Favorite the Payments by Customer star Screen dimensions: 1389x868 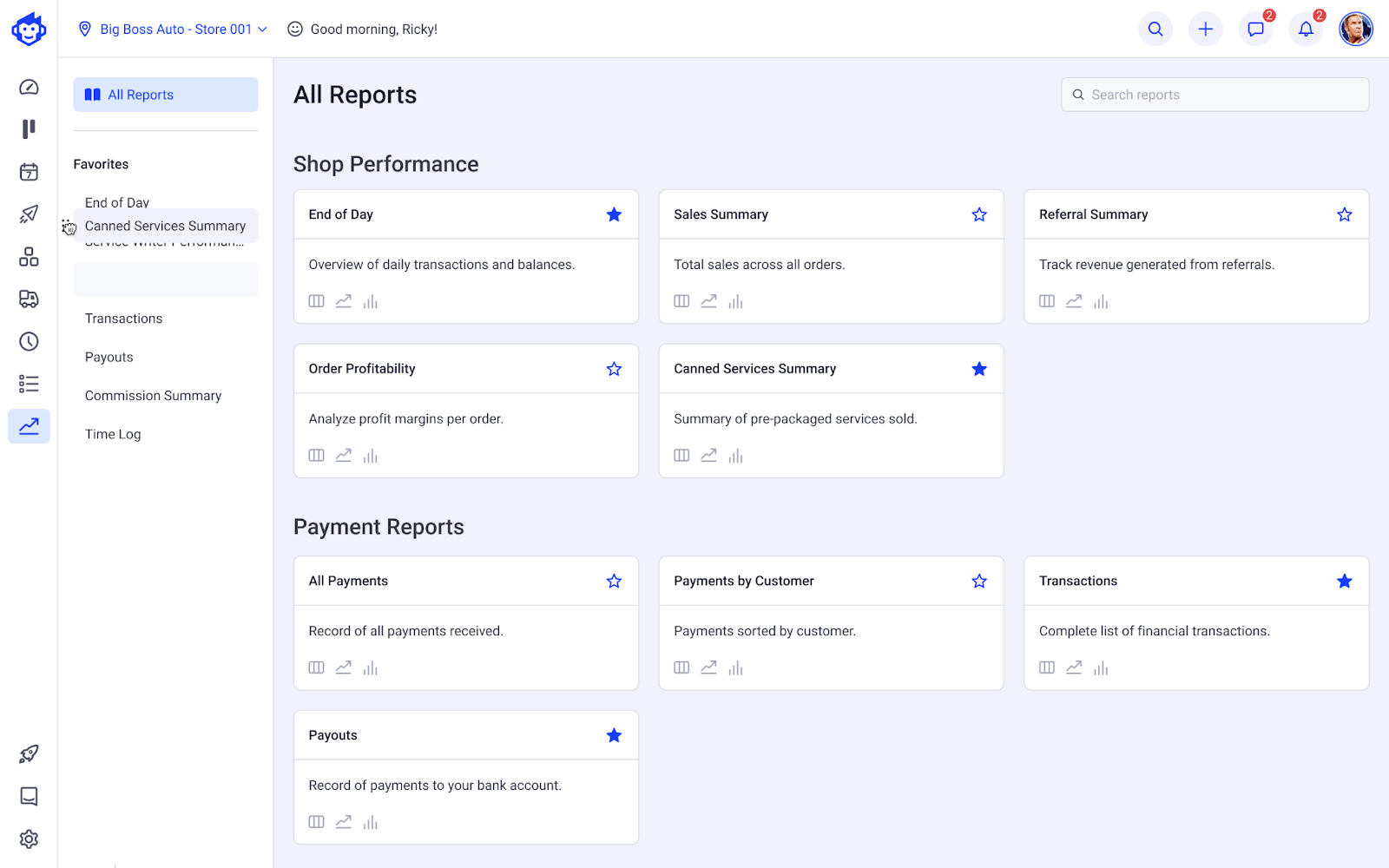[979, 581]
